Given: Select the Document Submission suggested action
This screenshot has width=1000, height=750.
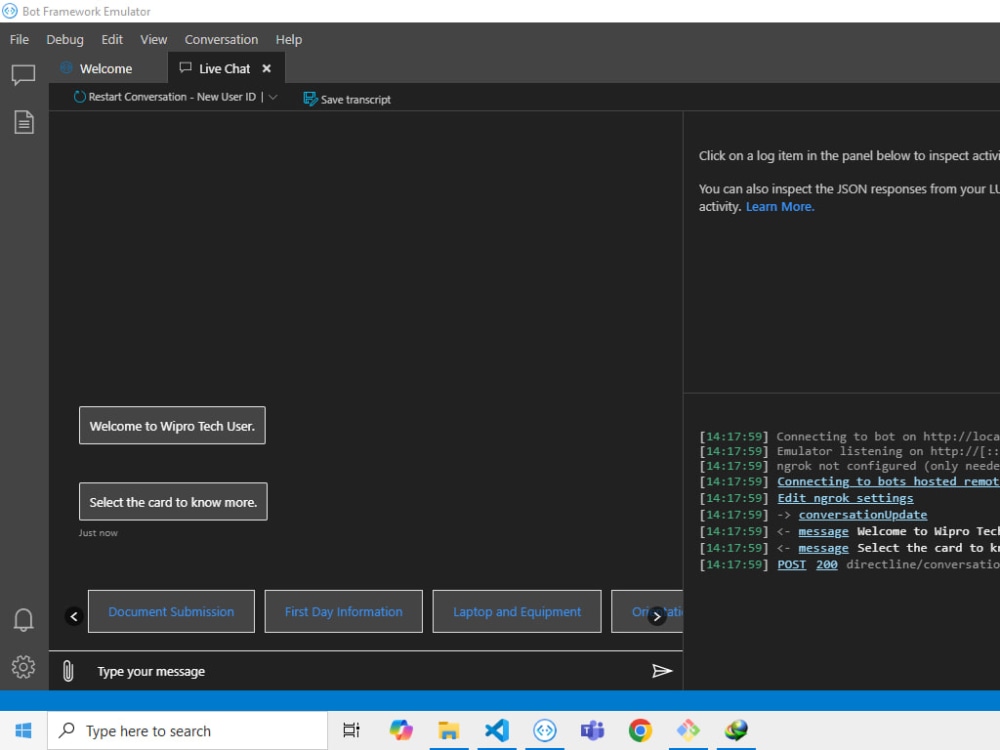Looking at the screenshot, I should [x=170, y=611].
